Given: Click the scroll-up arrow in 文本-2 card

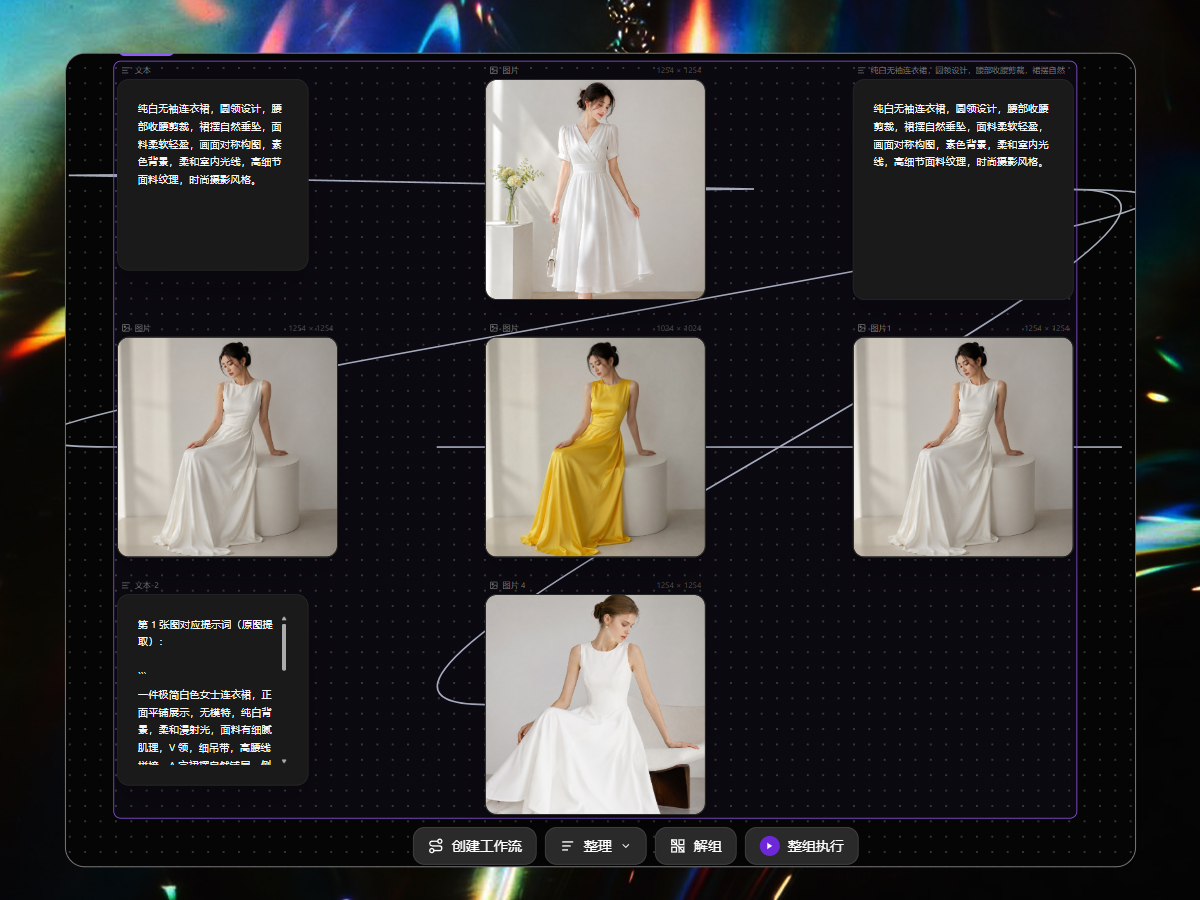Looking at the screenshot, I should (x=284, y=618).
